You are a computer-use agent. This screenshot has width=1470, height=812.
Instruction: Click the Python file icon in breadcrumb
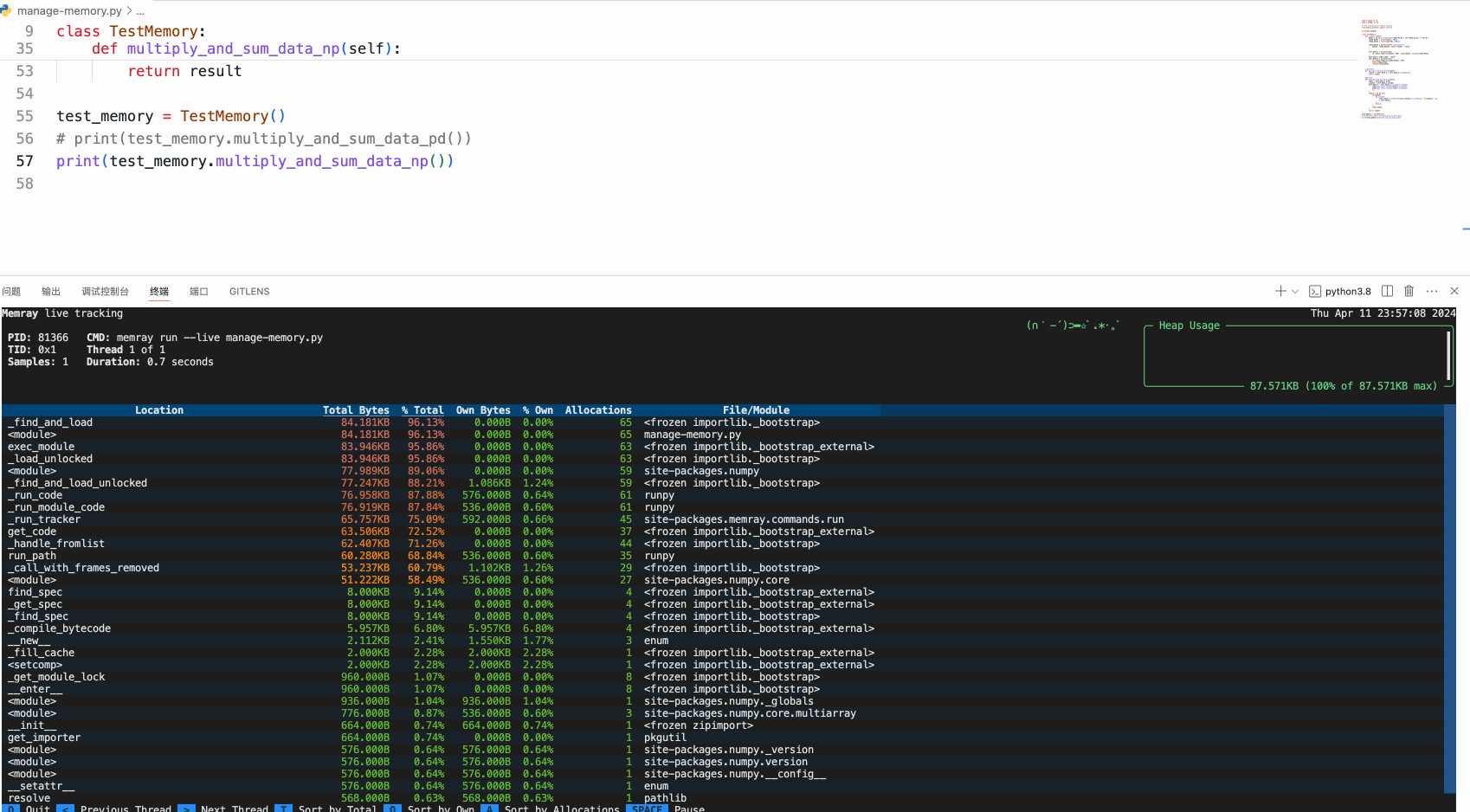(x=6, y=10)
